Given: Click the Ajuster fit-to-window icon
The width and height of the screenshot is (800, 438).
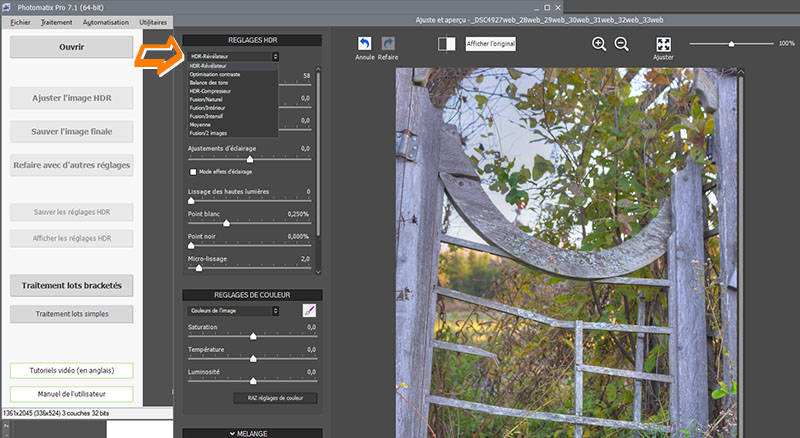Looking at the screenshot, I should [x=663, y=44].
